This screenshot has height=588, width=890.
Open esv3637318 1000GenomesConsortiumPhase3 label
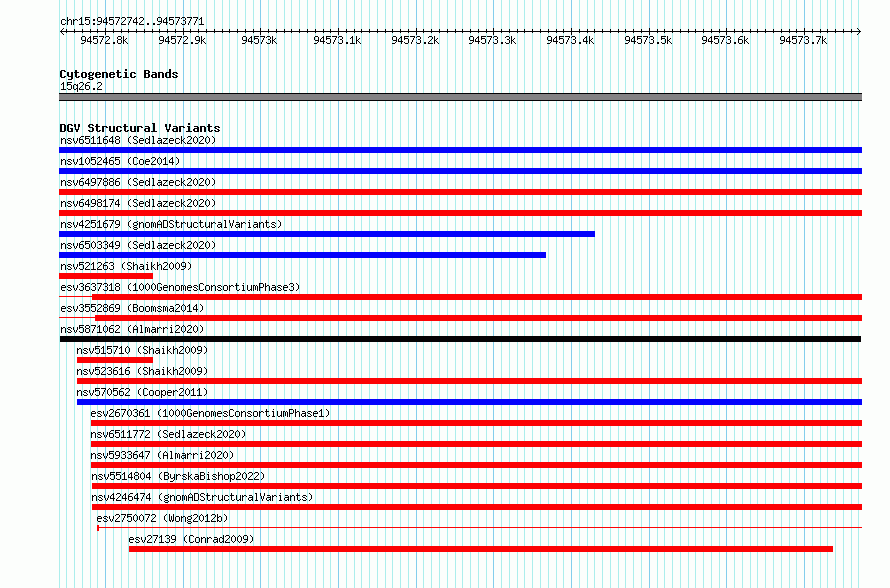click(180, 287)
